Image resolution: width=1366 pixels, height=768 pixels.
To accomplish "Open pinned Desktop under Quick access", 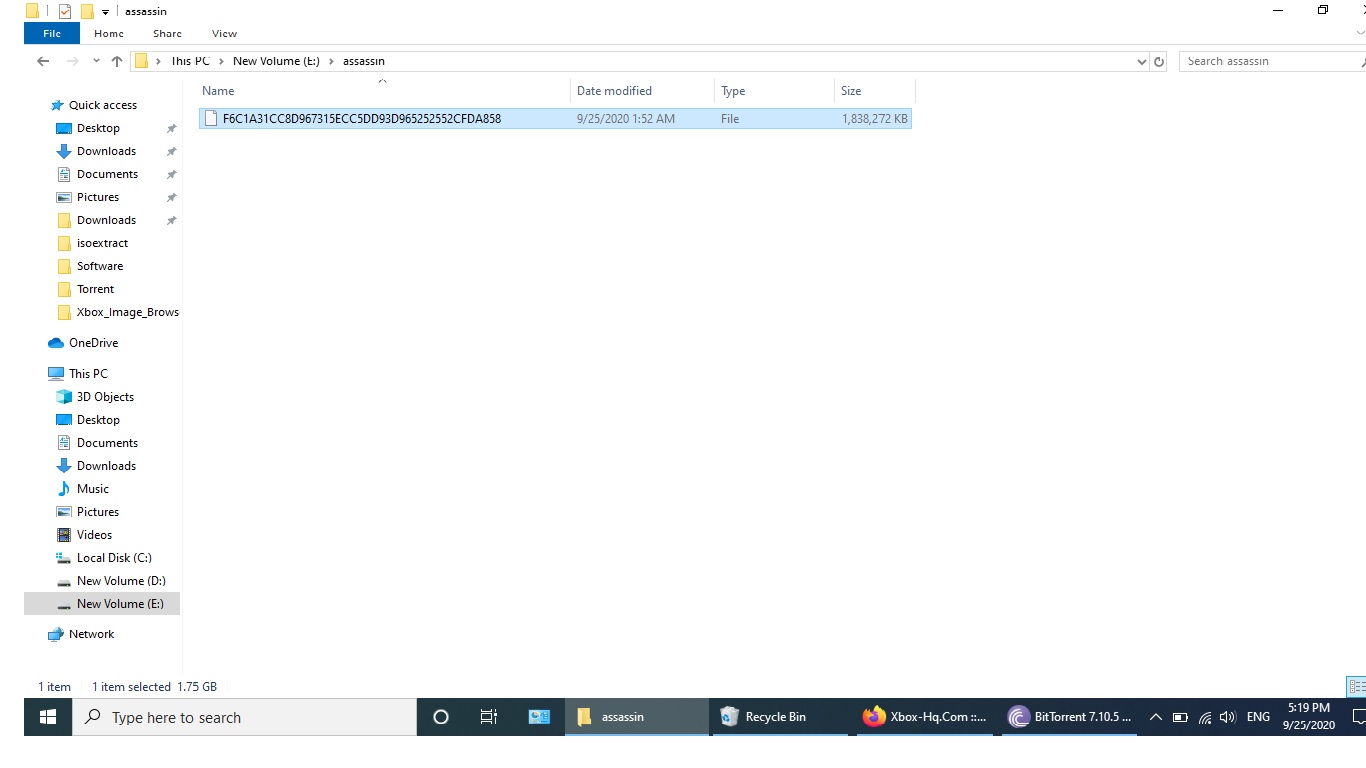I will pyautogui.click(x=98, y=128).
